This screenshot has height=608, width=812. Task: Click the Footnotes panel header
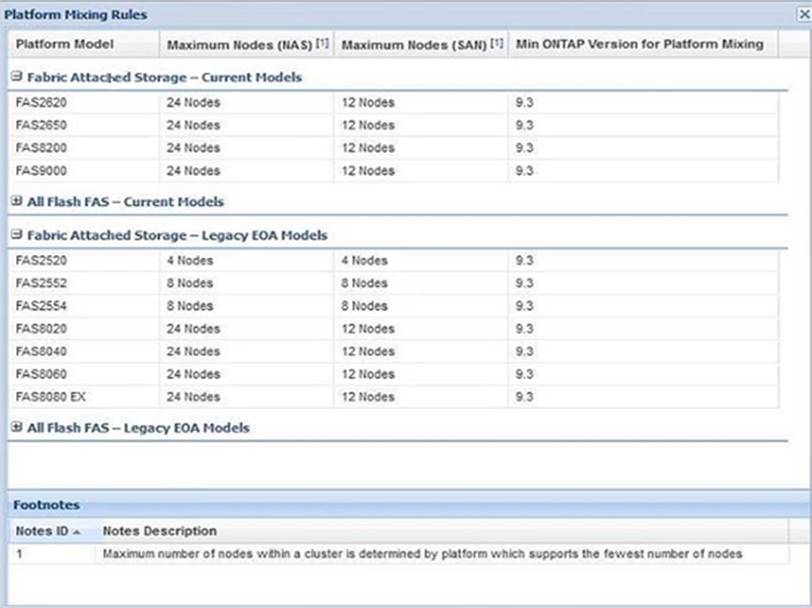pos(46,506)
